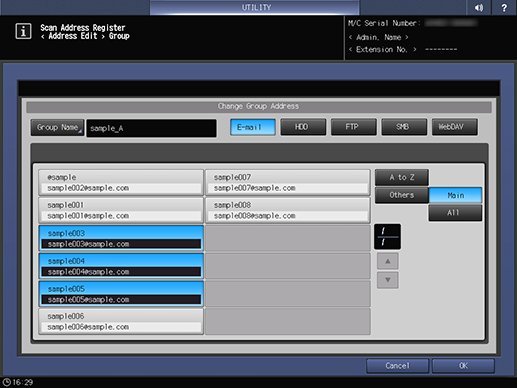Click the A to Z filter button
The width and height of the screenshot is (517, 388).
(x=402, y=177)
